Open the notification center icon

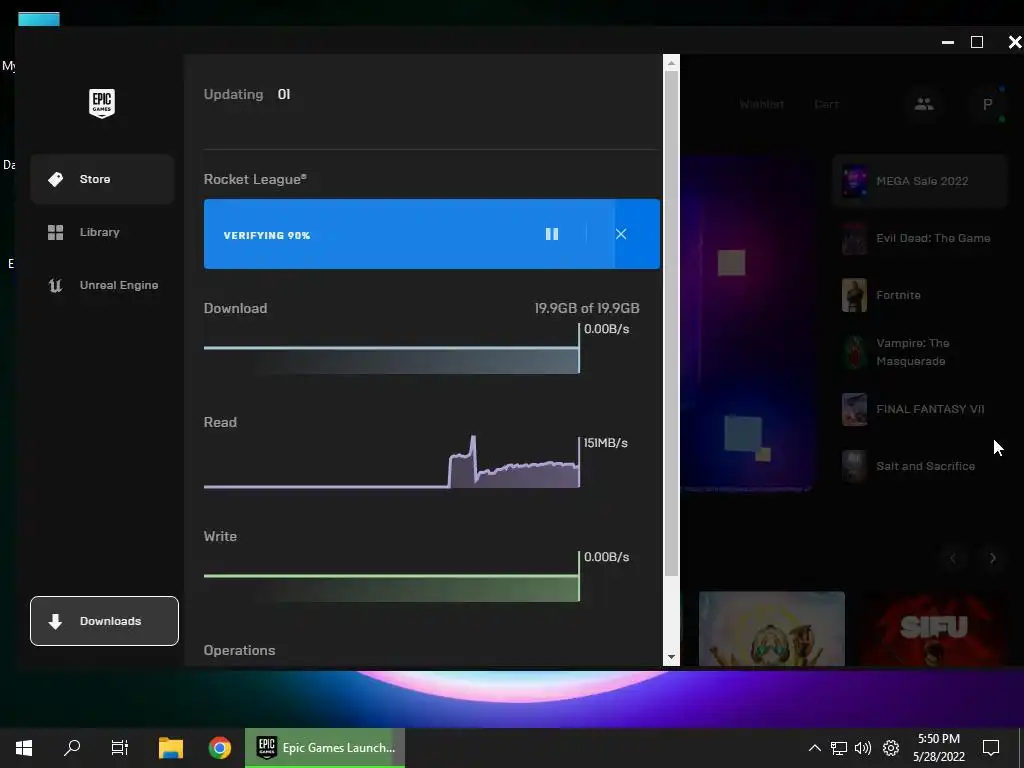(x=991, y=748)
